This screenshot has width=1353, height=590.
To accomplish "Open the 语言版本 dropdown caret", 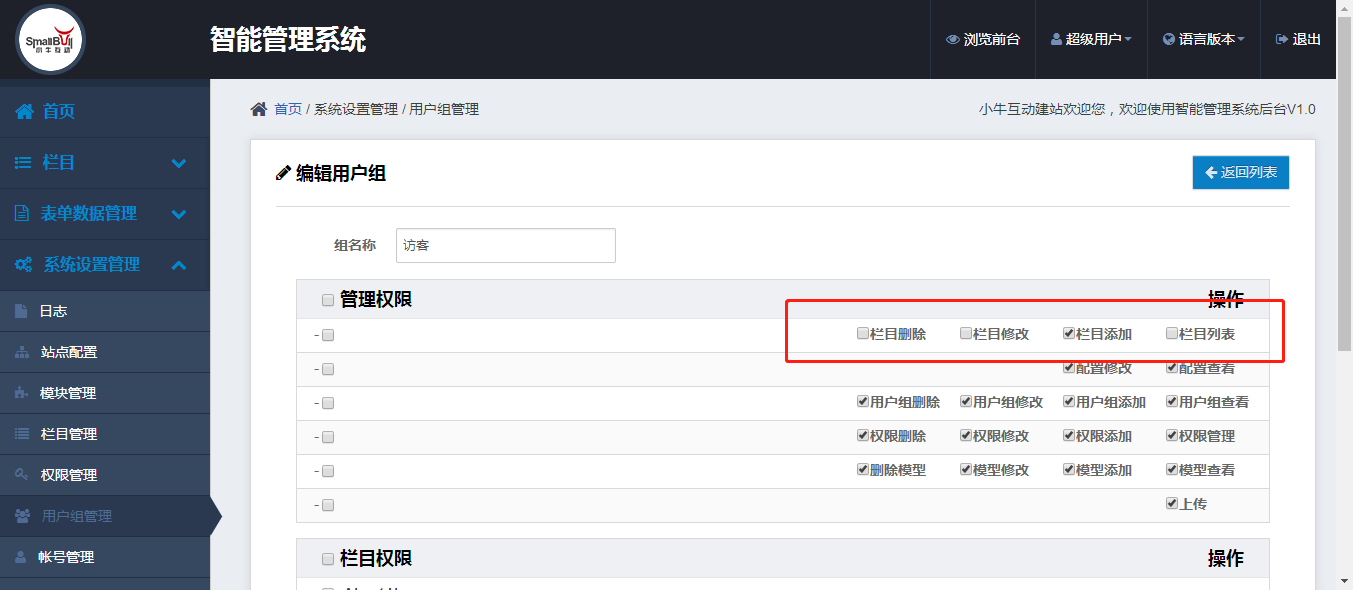I will (x=1241, y=40).
